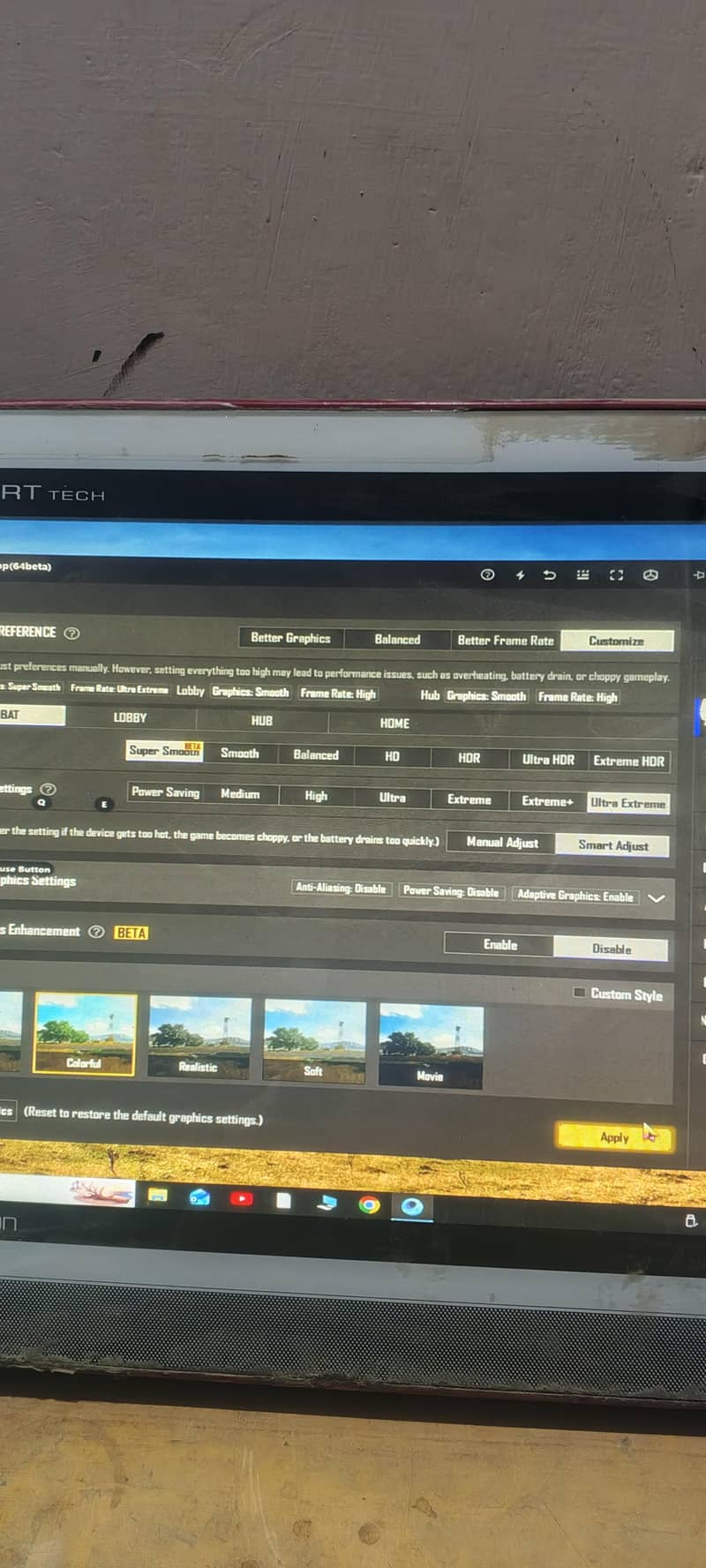Set Enhancement to Disable
Screen dimensions: 706x1568
[611, 949]
